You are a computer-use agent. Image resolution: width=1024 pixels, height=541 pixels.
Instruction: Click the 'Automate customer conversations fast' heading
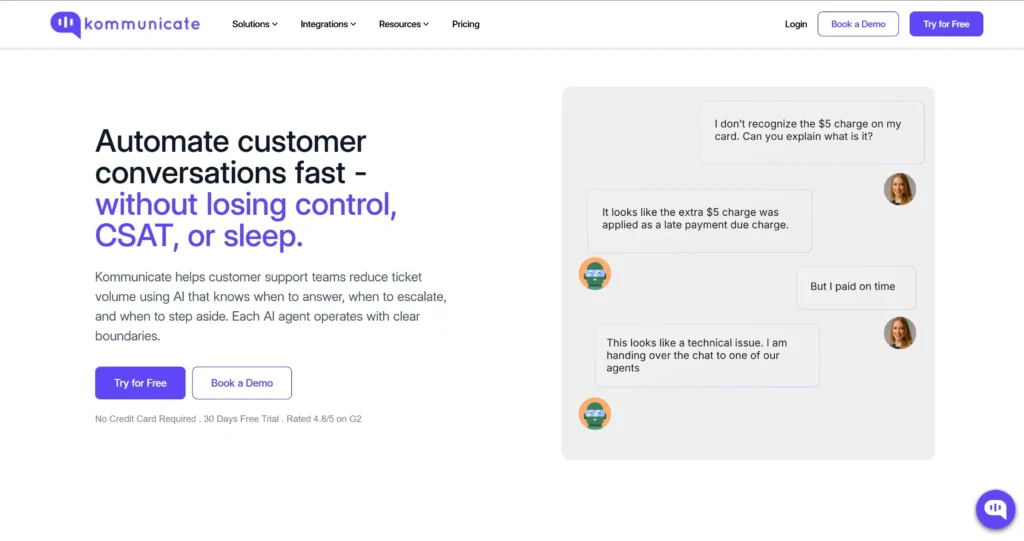coord(231,157)
